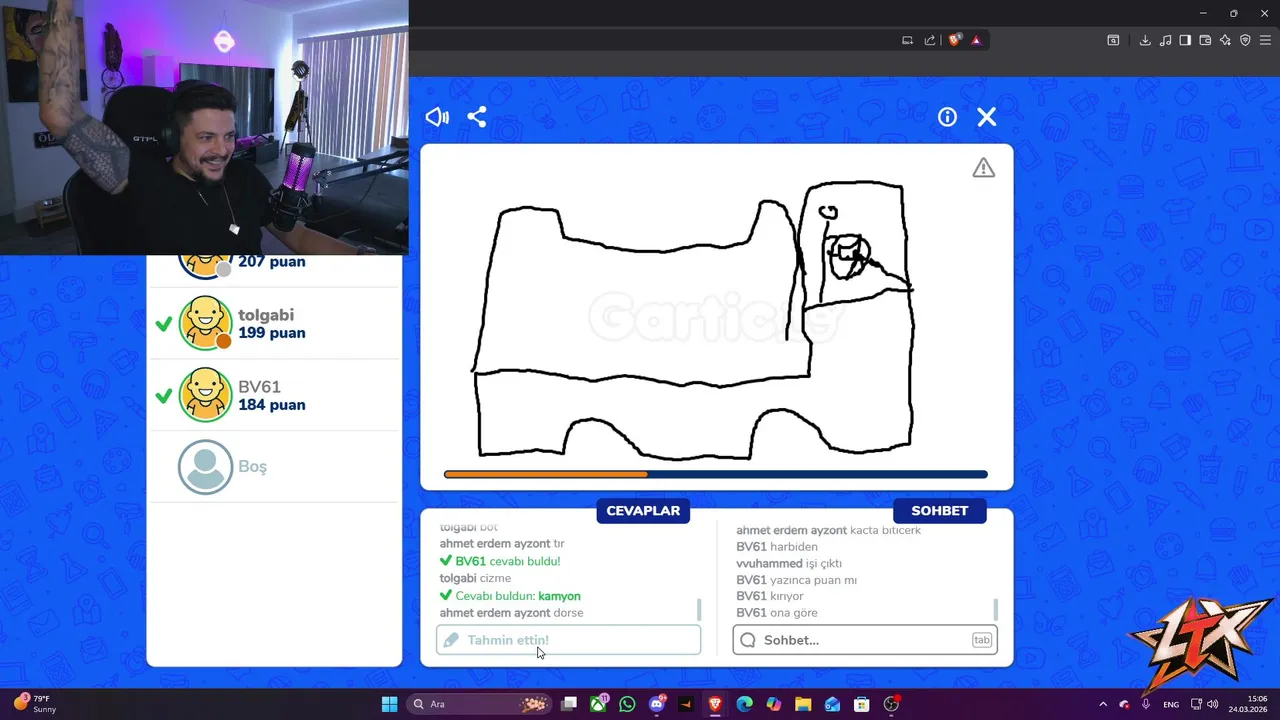Click the 'BV61 cevabı buldu!' message
Viewport: 1280px width, 720px height.
click(500, 562)
